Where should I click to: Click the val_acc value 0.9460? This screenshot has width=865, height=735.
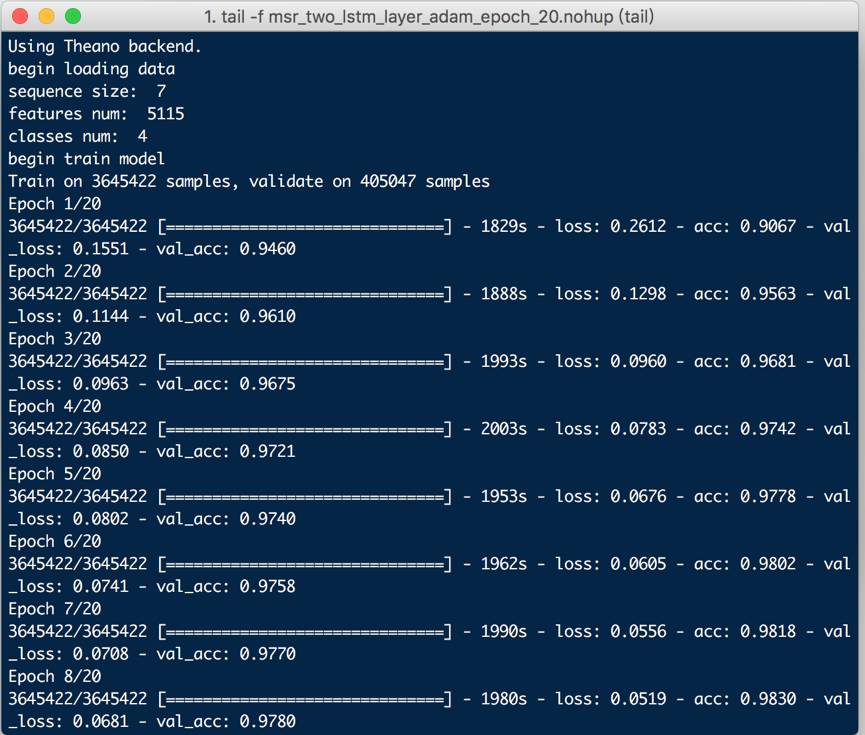pyautogui.click(x=268, y=249)
